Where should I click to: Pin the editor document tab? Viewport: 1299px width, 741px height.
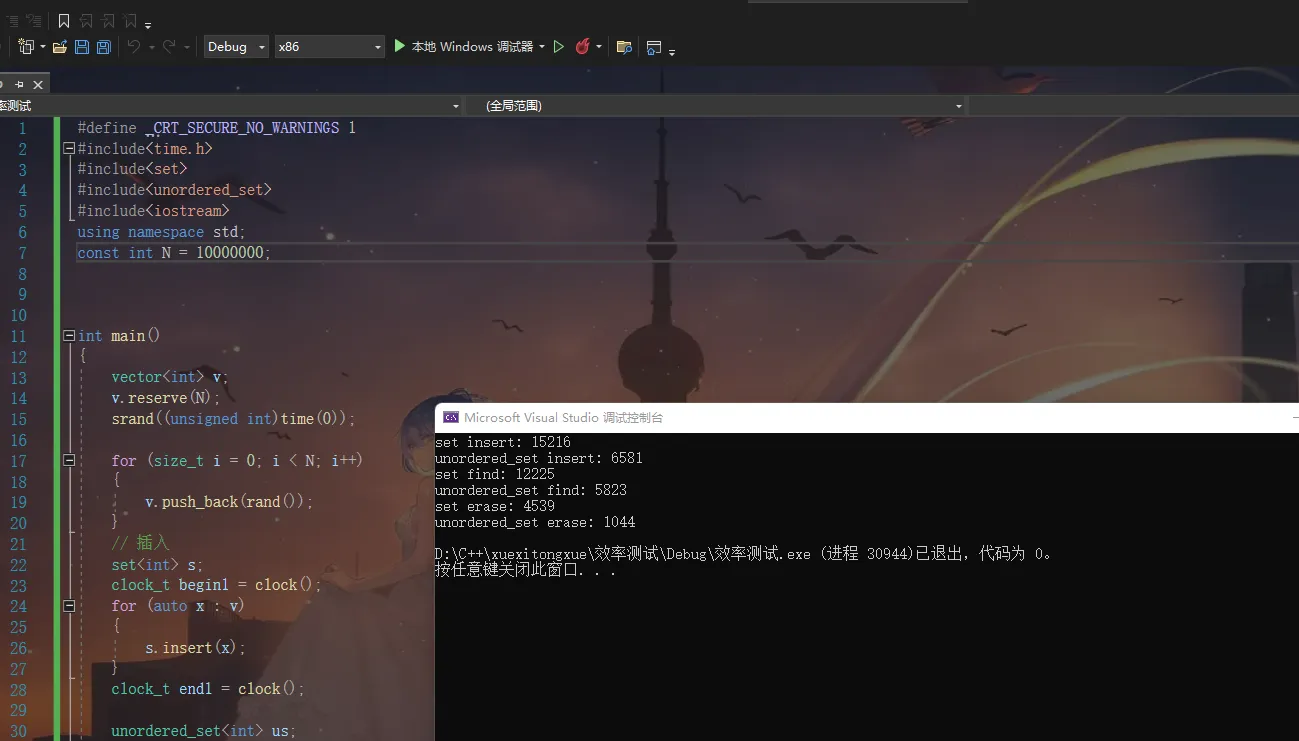coord(19,85)
